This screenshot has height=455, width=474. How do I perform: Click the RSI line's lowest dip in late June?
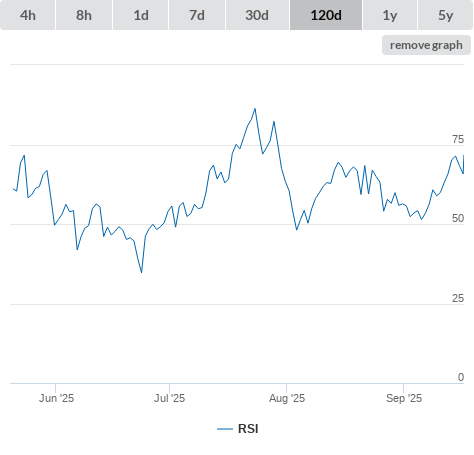[x=141, y=272]
